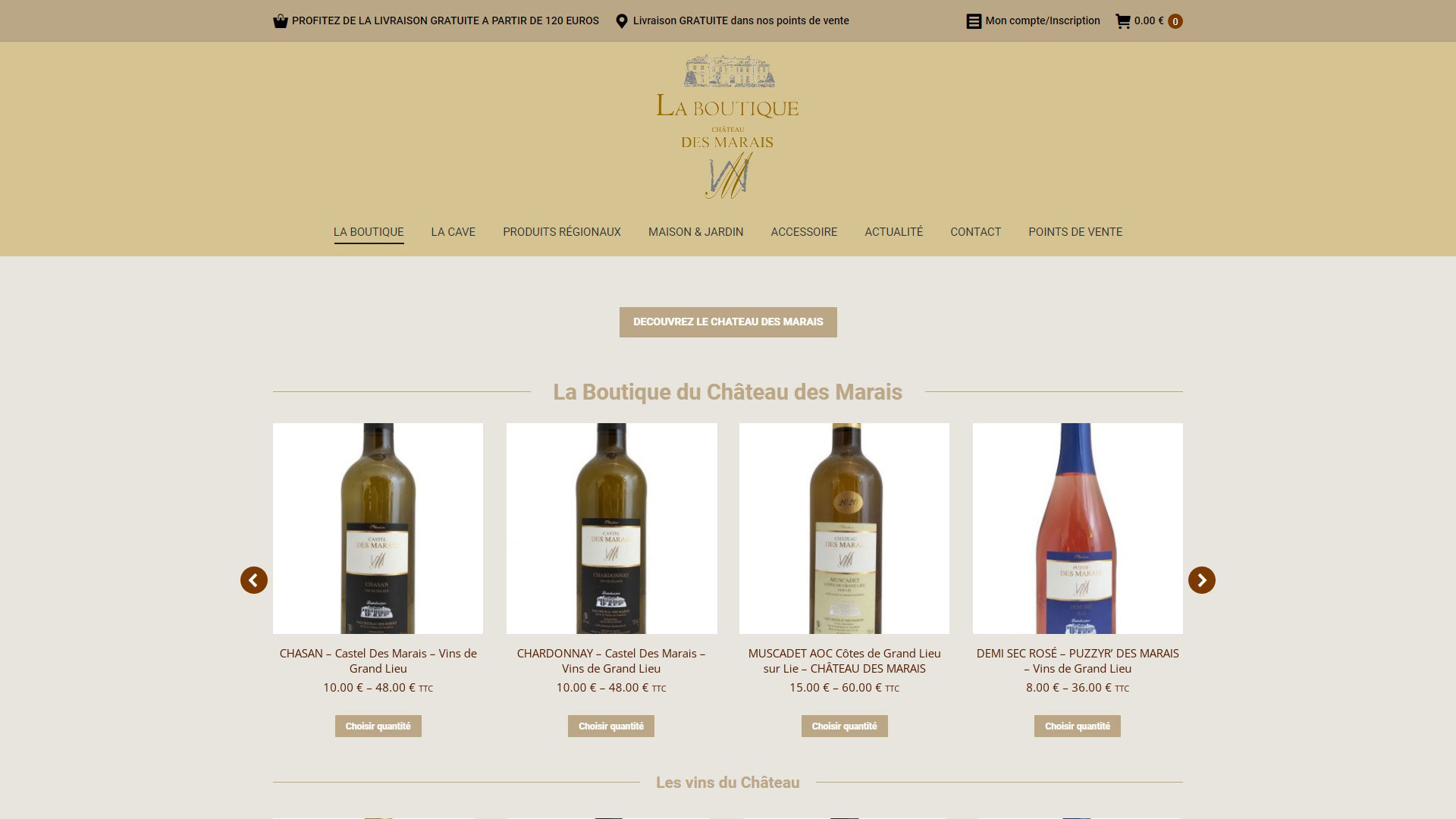
Task: Choose quantity for the Muscadet AOC
Action: pos(845,726)
